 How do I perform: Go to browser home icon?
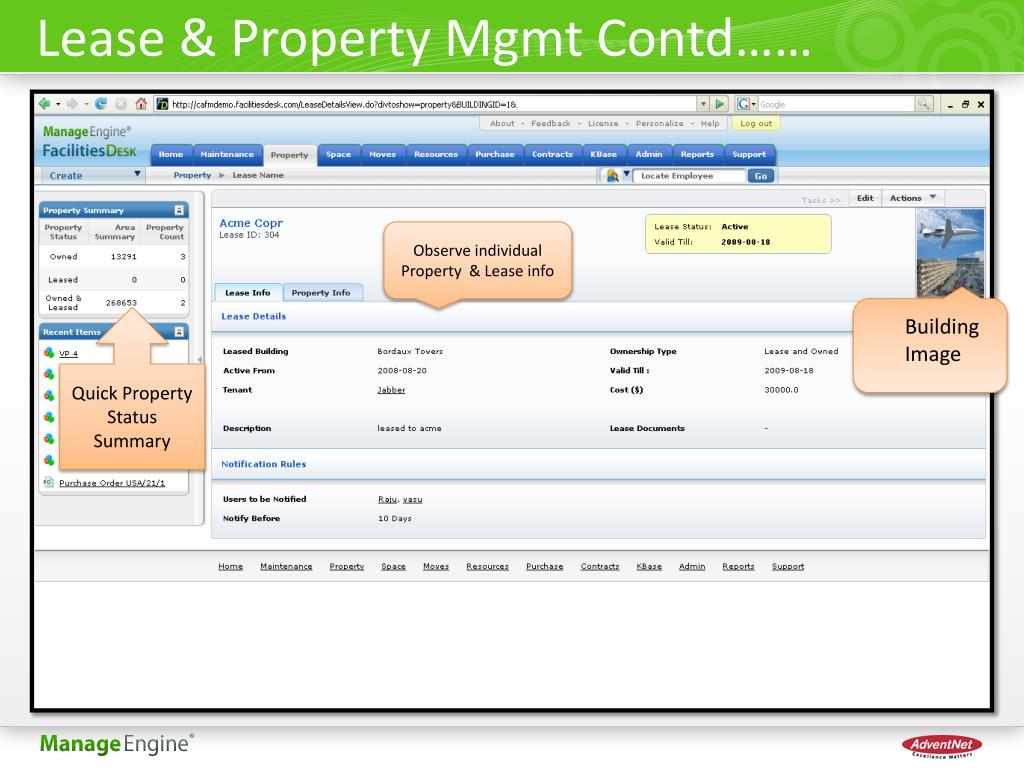coord(140,104)
